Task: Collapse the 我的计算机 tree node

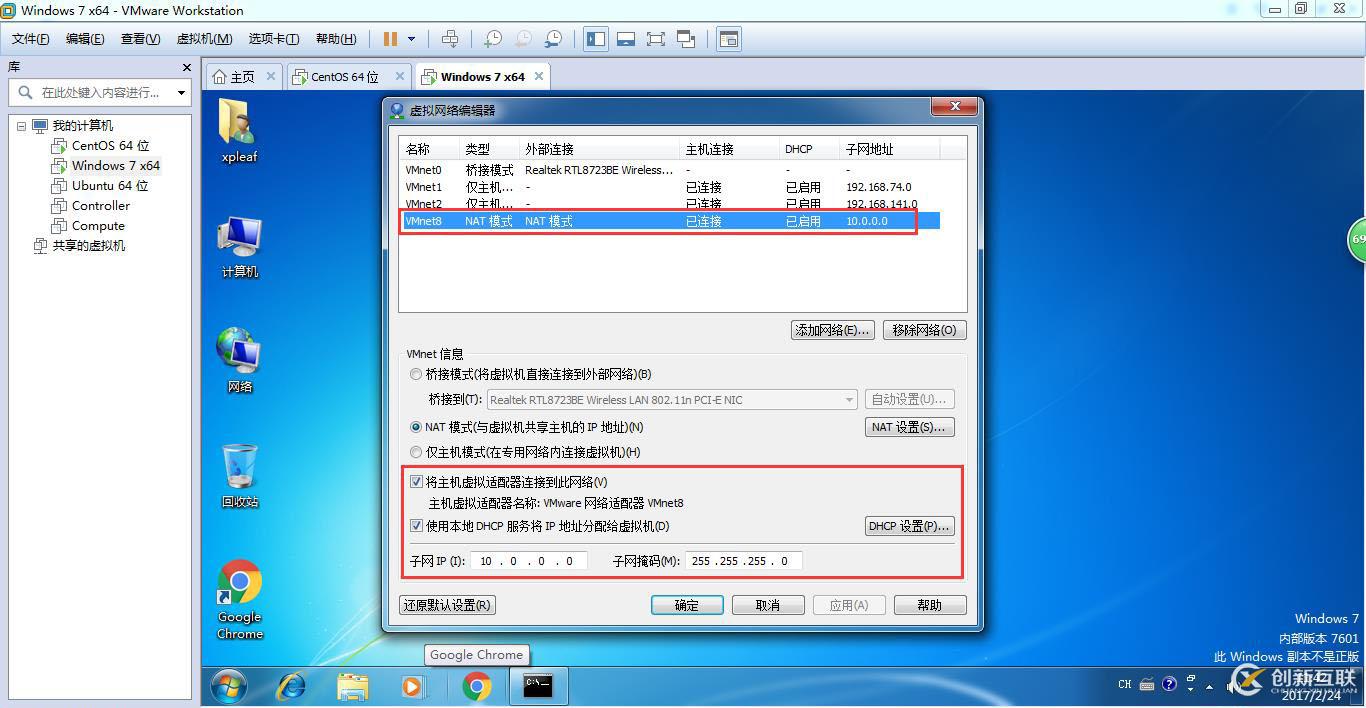Action: click(x=21, y=126)
